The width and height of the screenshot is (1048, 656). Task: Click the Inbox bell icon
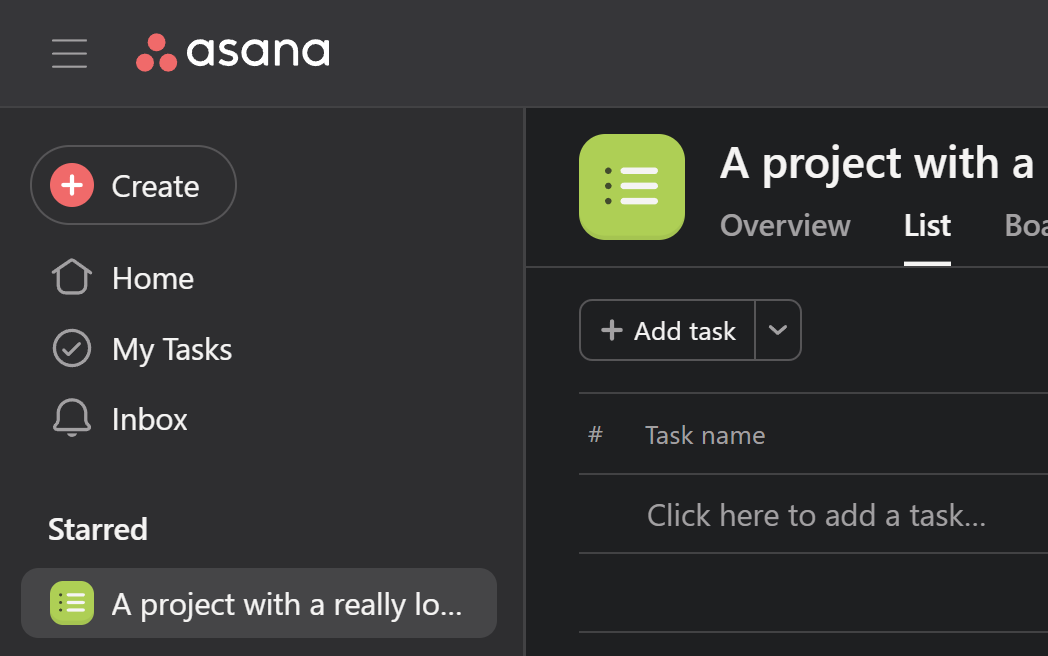point(72,418)
